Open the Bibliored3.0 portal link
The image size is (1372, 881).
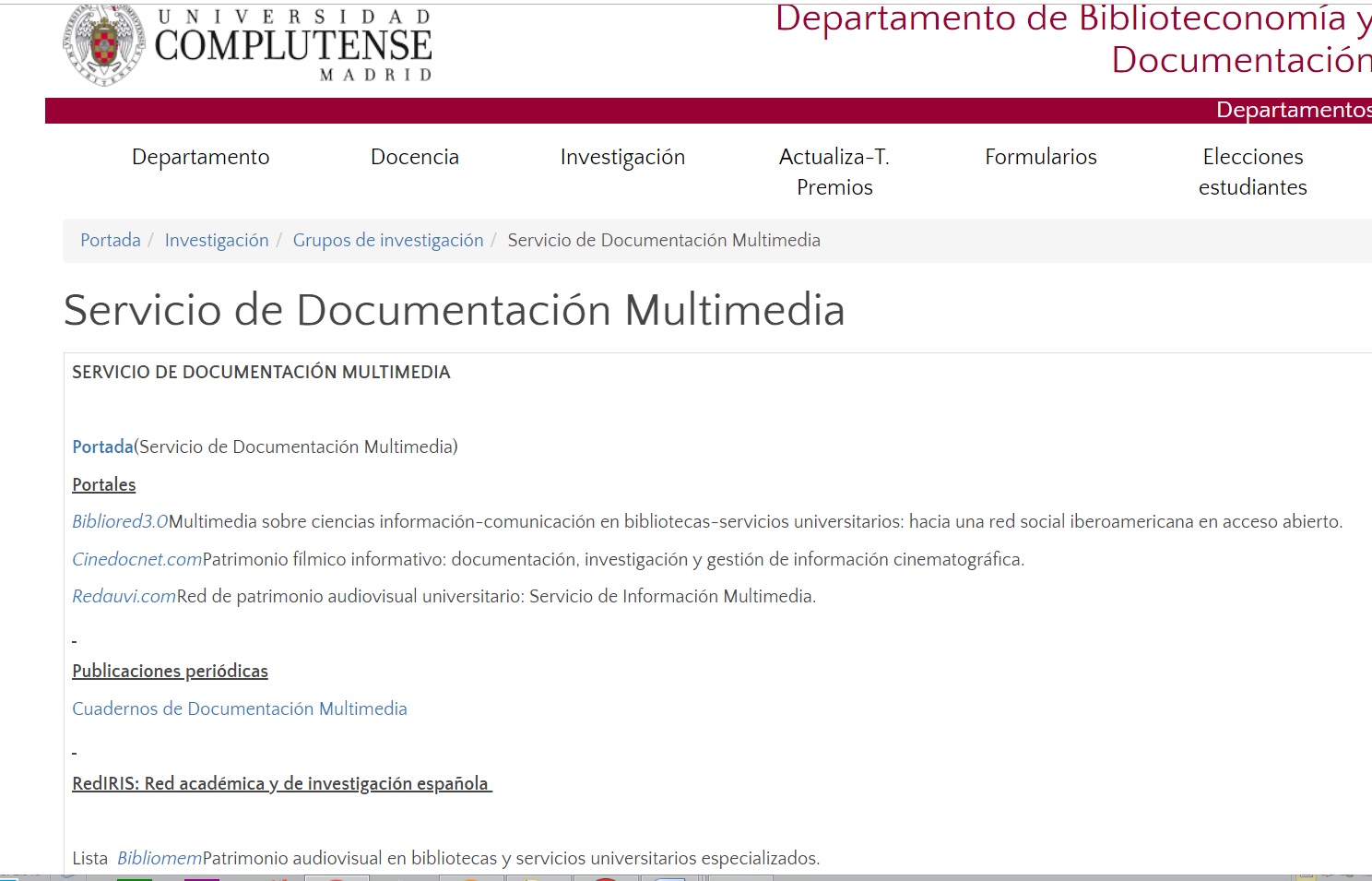tap(120, 521)
